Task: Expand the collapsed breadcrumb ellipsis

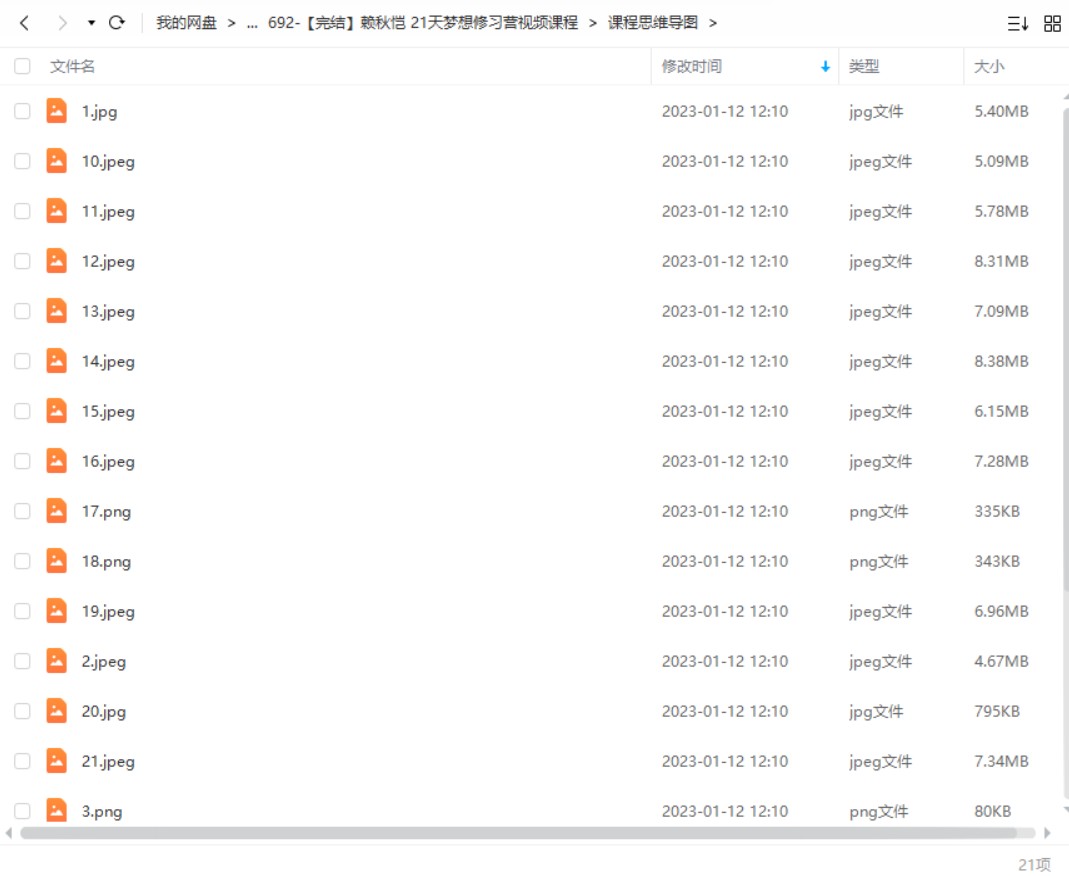Action: coord(252,24)
